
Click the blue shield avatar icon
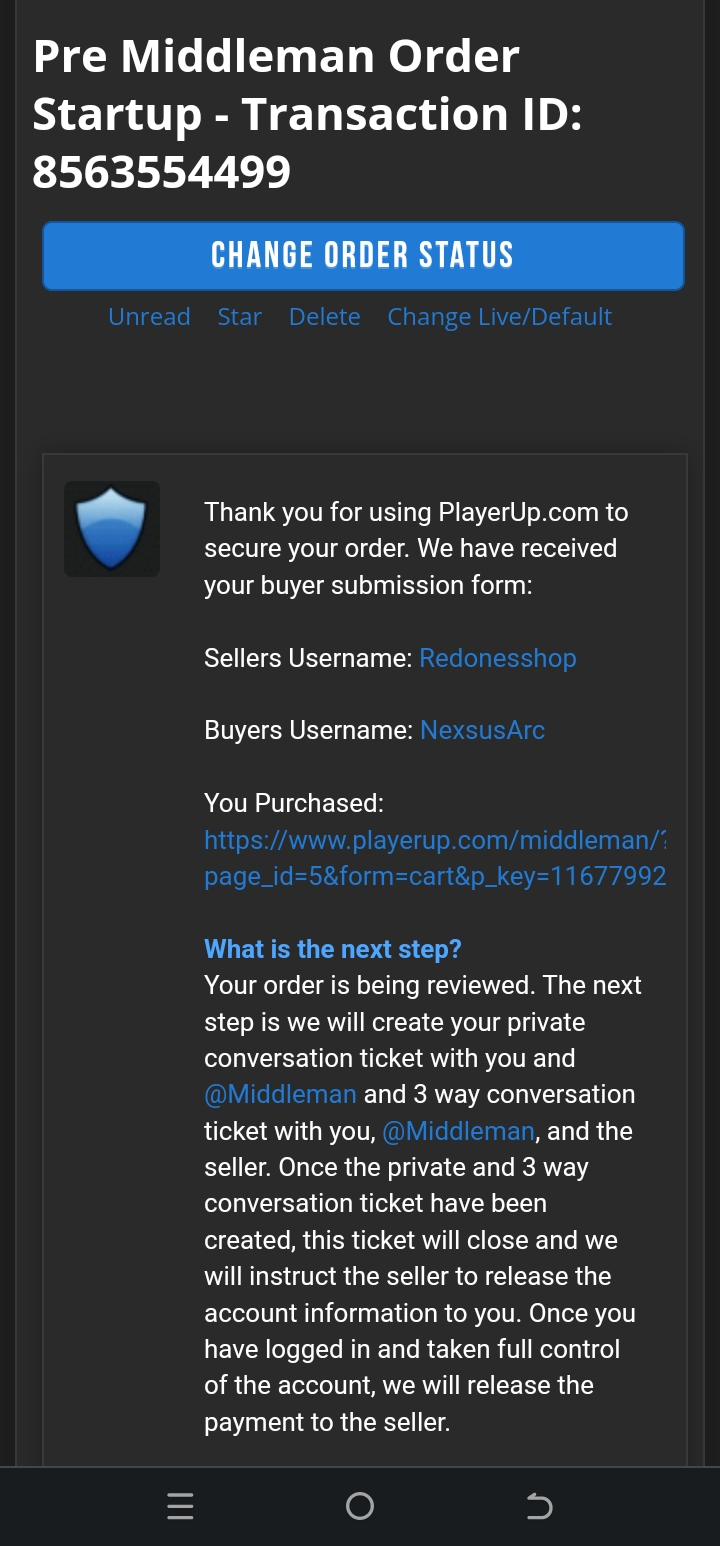(111, 528)
